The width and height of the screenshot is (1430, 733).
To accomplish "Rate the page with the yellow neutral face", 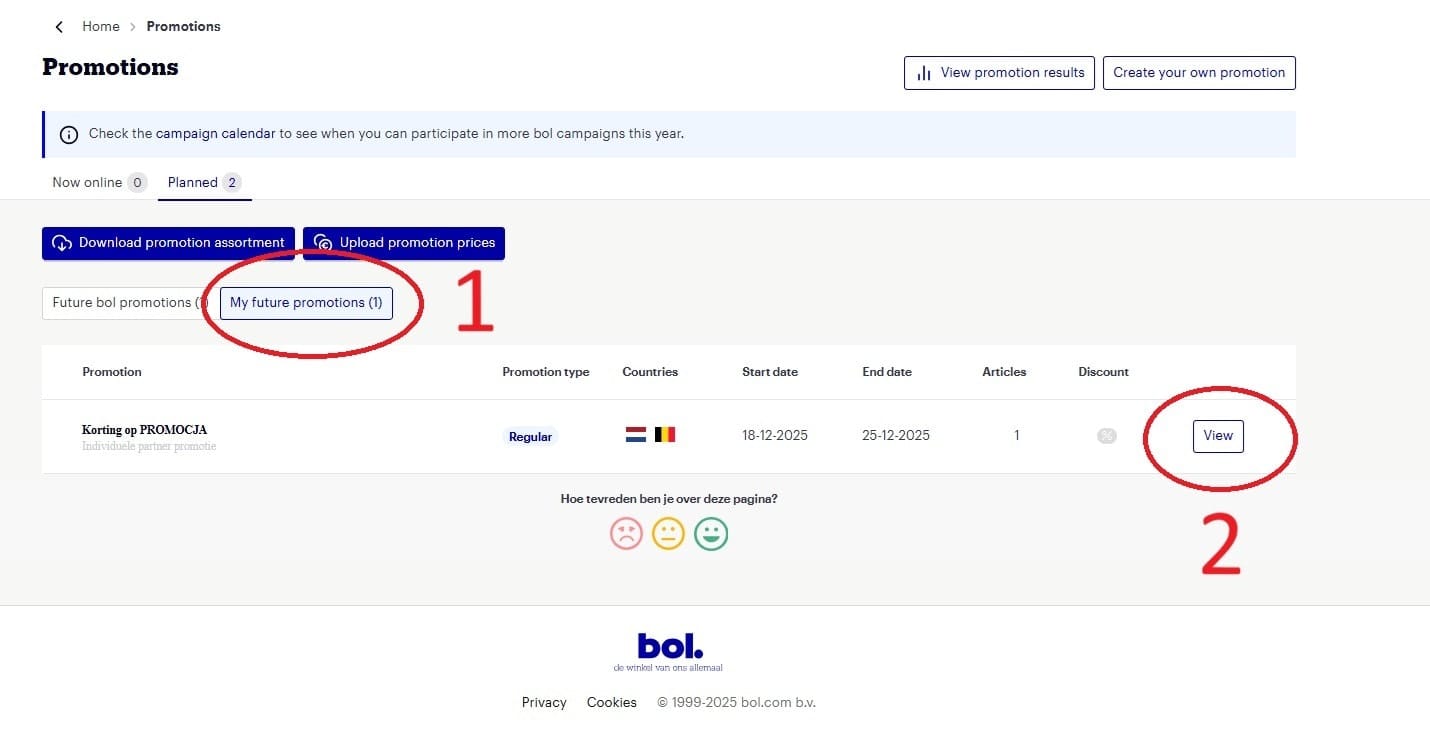I will tap(668, 533).
